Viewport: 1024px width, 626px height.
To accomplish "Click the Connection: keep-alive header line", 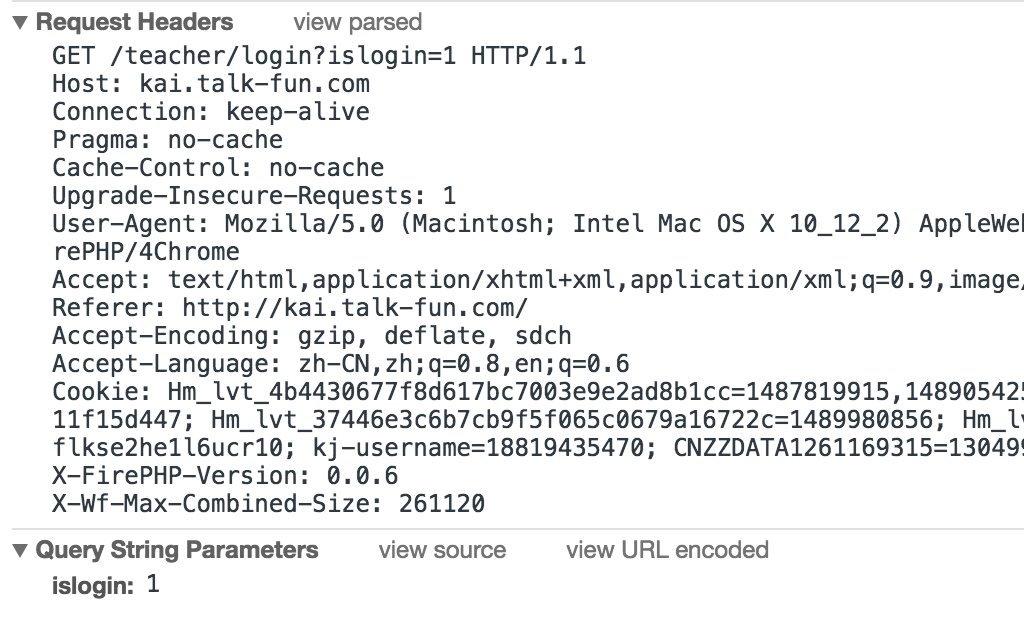I will (x=211, y=112).
